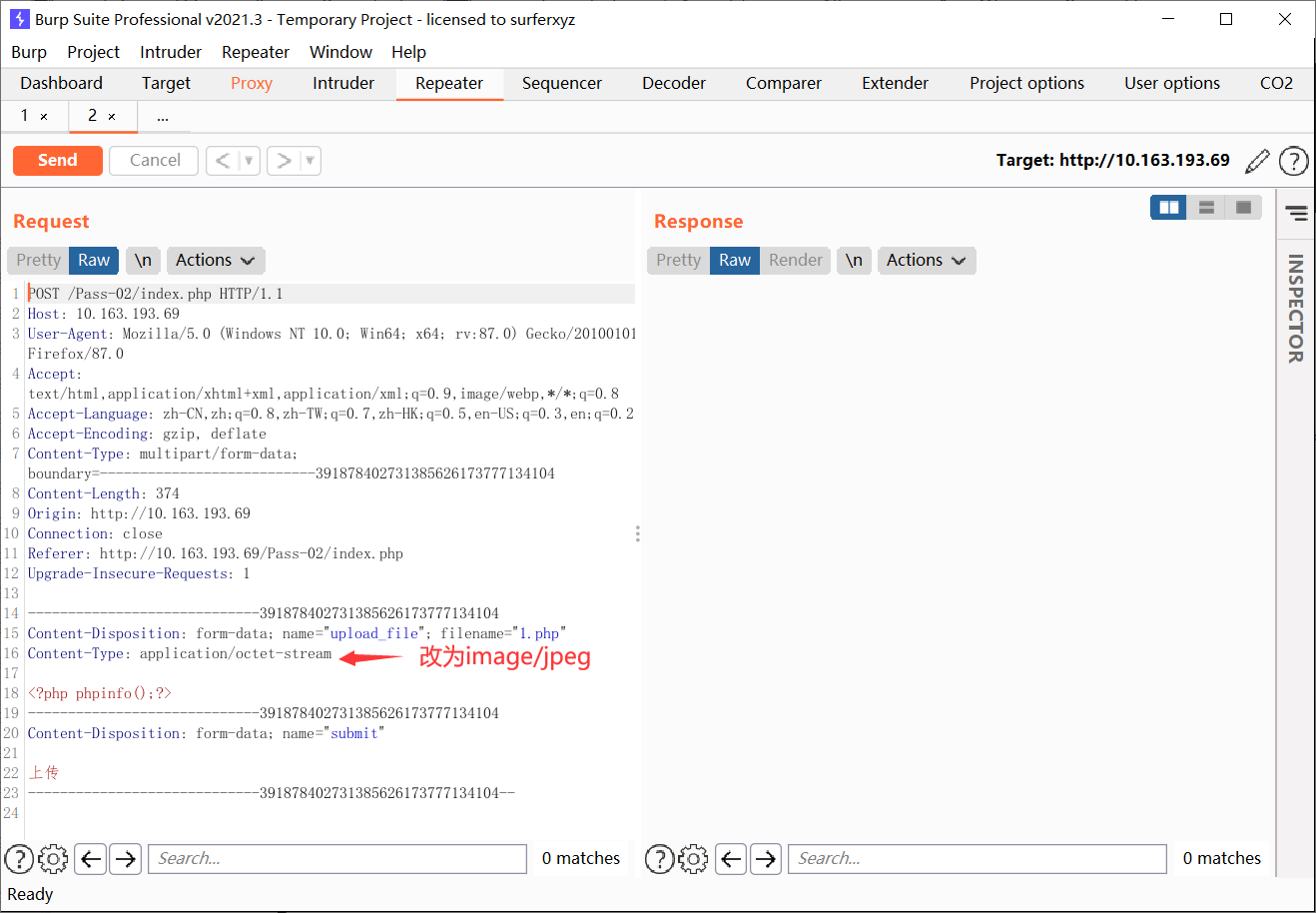The width and height of the screenshot is (1316, 913).
Task: Expand the Actions dropdown in Response panel
Action: point(927,260)
